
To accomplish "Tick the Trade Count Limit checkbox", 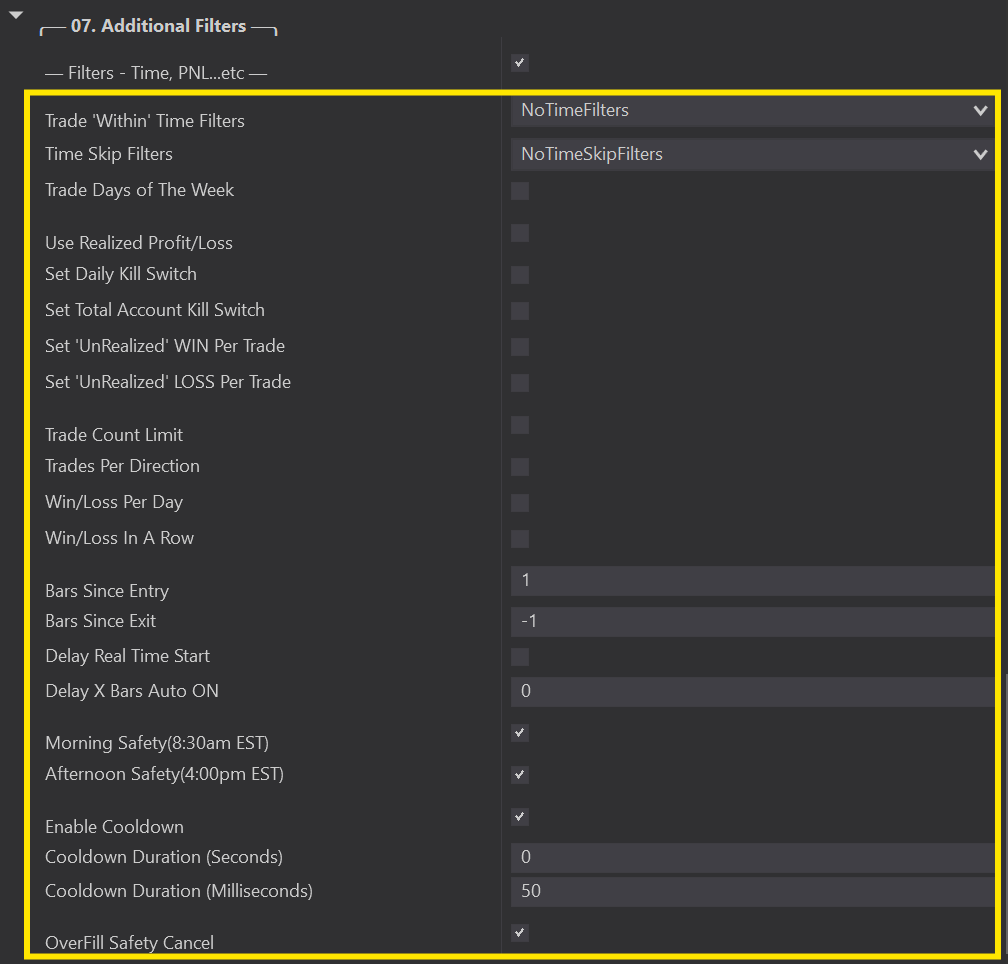I will 520,425.
